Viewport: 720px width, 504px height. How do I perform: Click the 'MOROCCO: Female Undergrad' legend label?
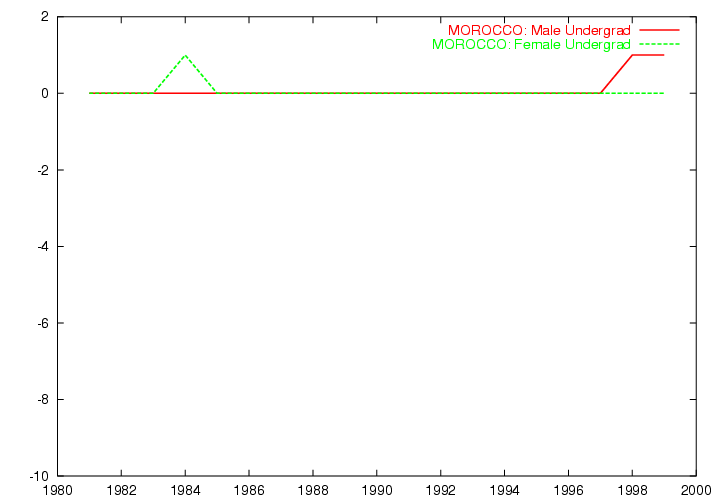click(531, 45)
